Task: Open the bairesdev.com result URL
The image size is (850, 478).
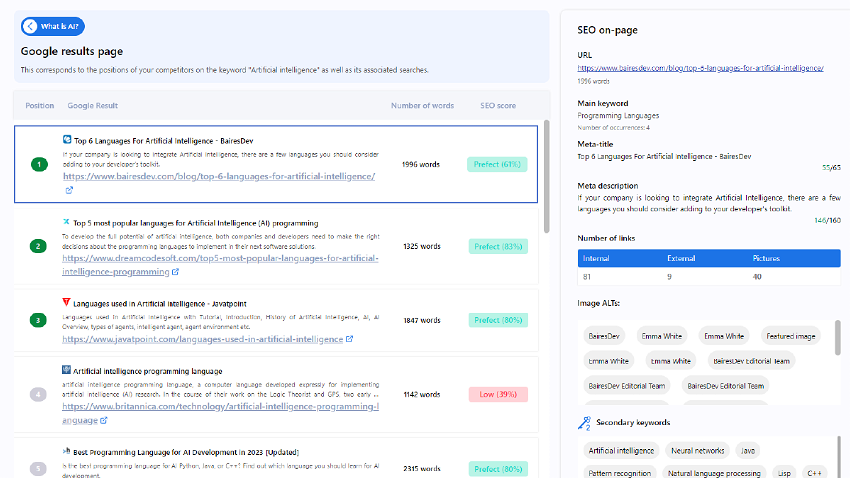Action: (219, 176)
